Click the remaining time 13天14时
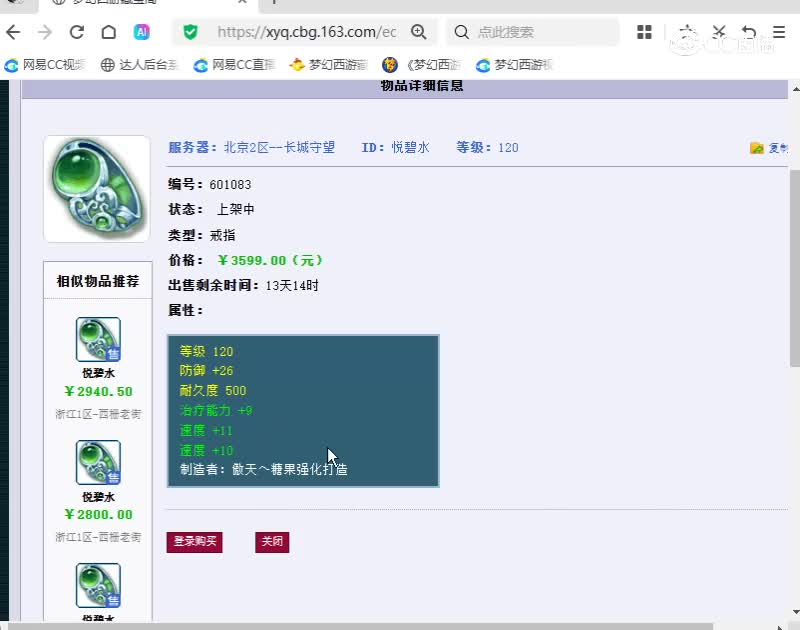 pos(292,285)
